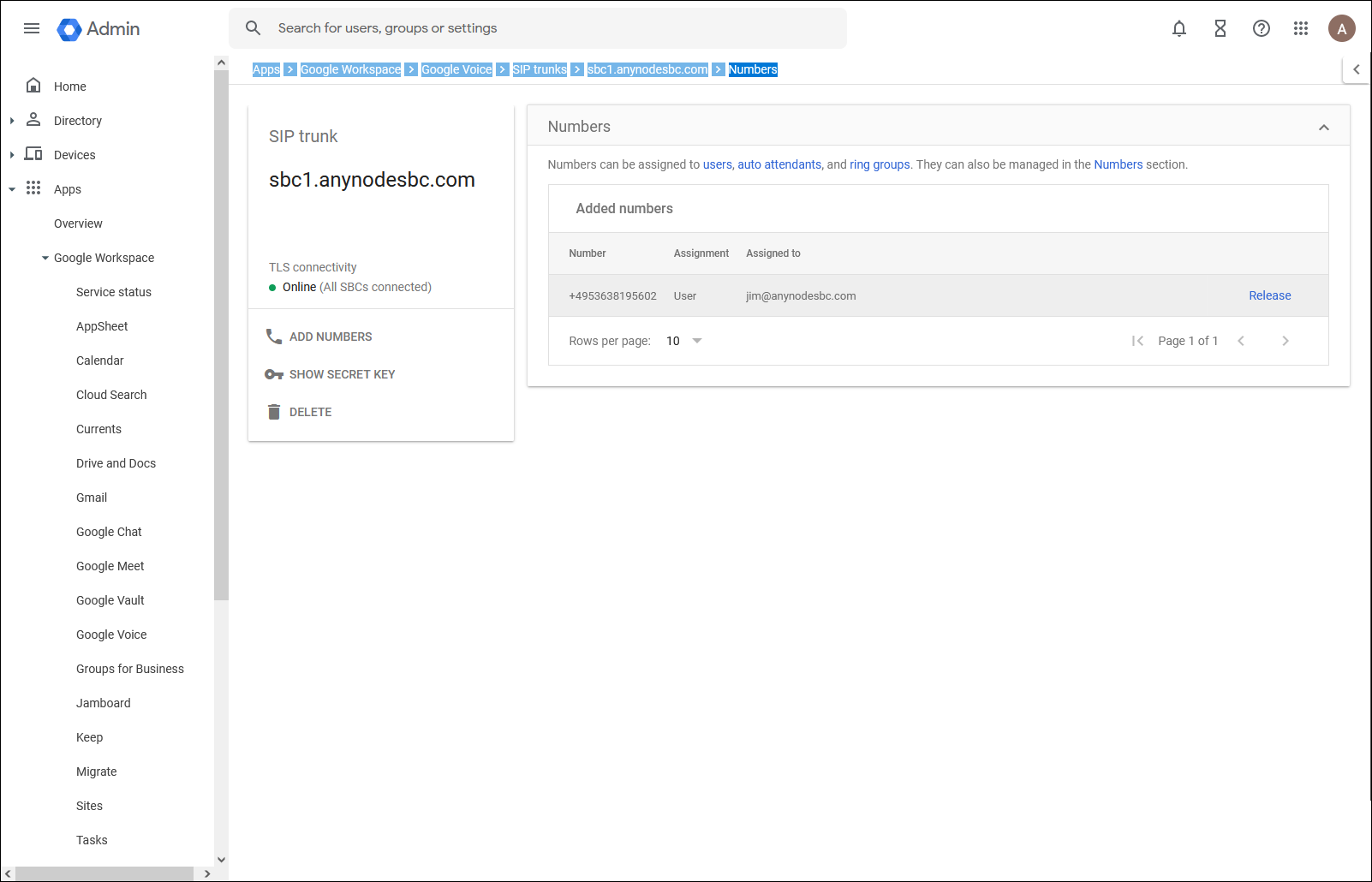Open Google Chat in sidebar
The image size is (1372, 882).
(x=109, y=532)
